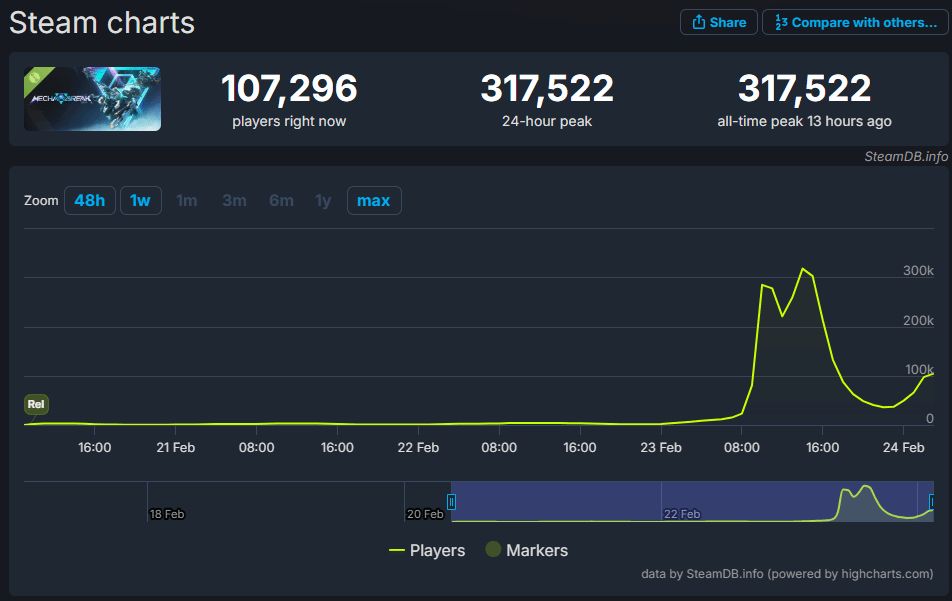Select the 6m zoom option
Image resolution: width=952 pixels, height=601 pixels.
(281, 200)
